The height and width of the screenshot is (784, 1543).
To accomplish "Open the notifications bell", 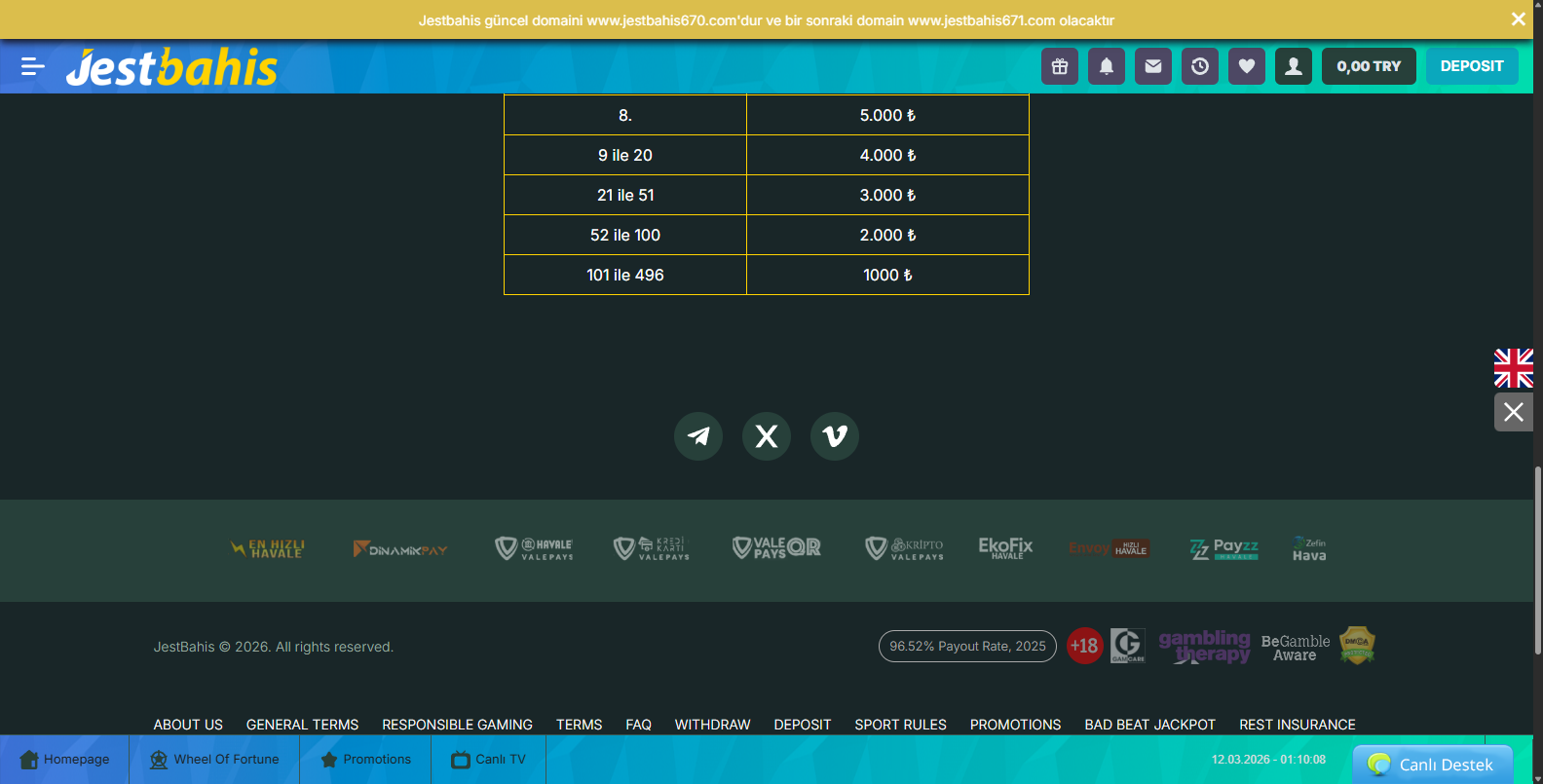I will click(x=1107, y=66).
